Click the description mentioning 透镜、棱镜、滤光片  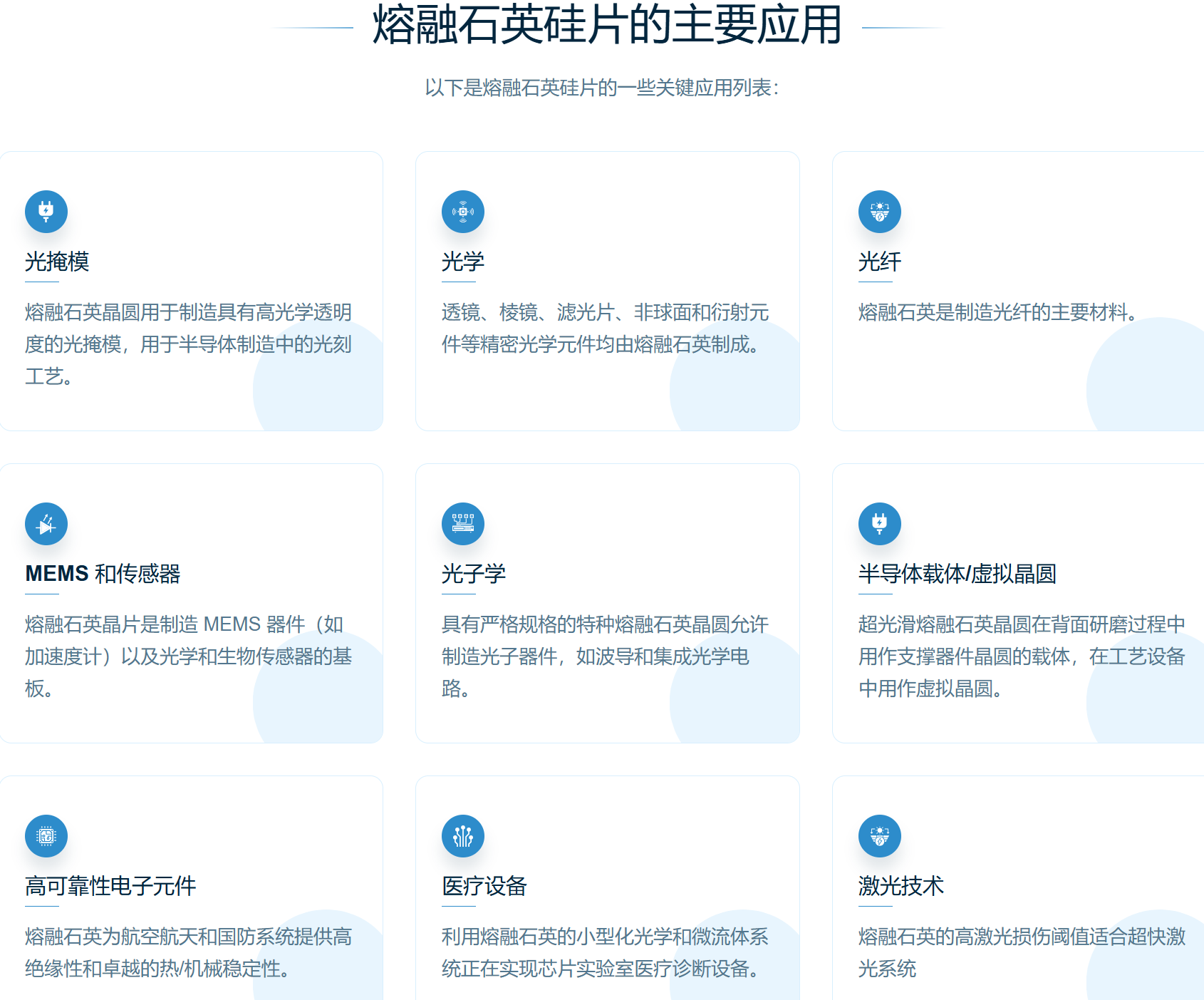click(606, 329)
